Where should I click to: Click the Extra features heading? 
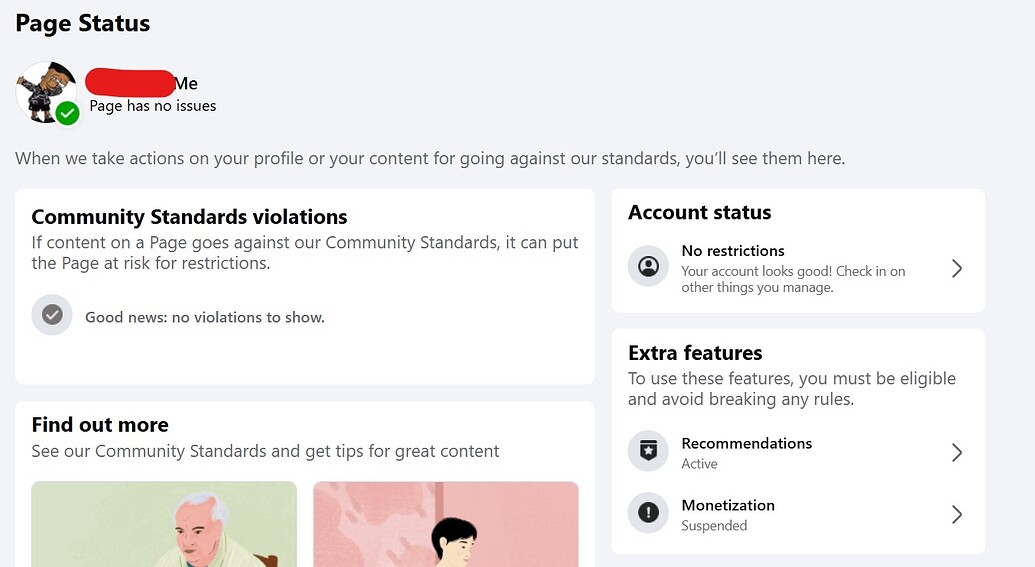695,352
